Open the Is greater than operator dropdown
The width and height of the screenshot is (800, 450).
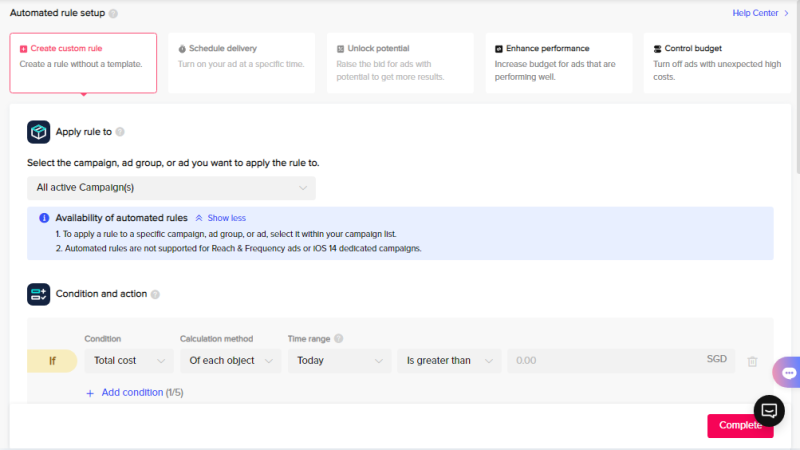click(x=448, y=360)
